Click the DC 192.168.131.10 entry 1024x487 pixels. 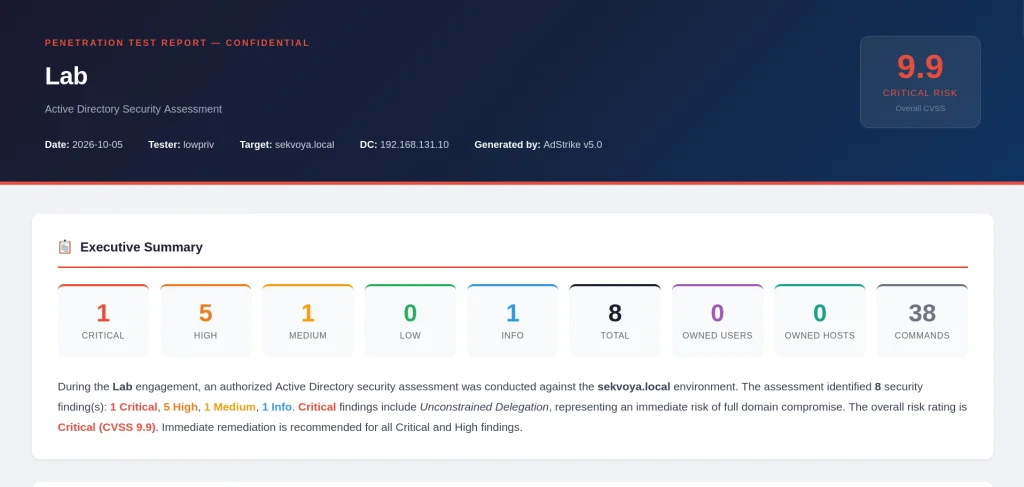click(404, 144)
